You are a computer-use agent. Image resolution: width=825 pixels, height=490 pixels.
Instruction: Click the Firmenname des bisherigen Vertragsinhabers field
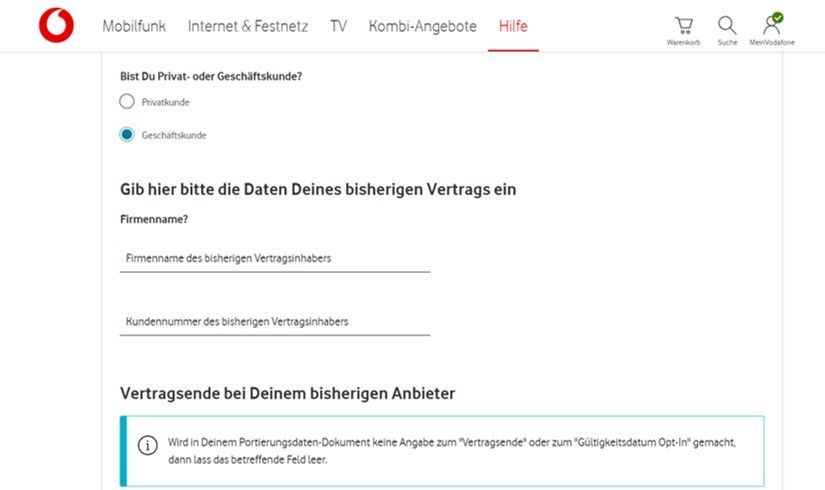tap(275, 258)
